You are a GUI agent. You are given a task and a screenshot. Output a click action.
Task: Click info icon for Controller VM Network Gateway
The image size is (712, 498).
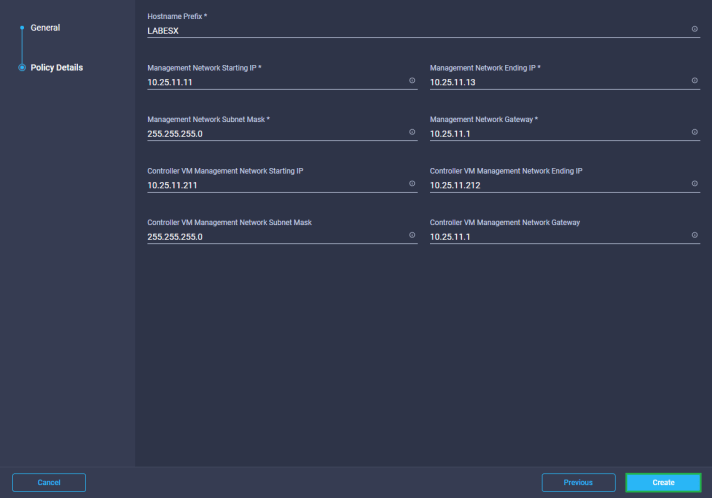(x=695, y=236)
